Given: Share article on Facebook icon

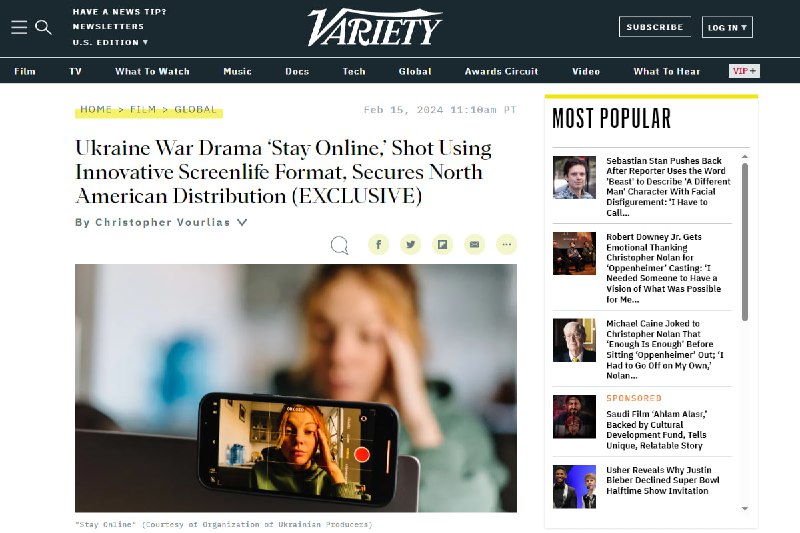Looking at the screenshot, I should pyautogui.click(x=379, y=245).
